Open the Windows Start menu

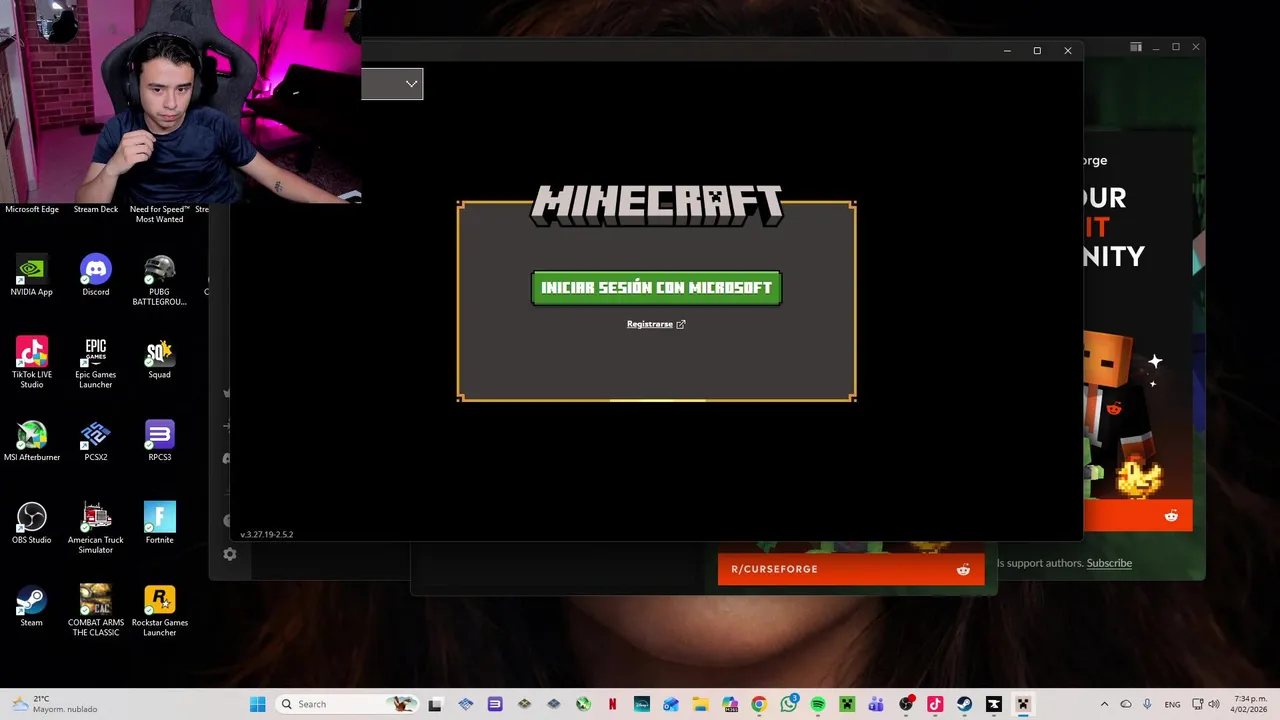(x=257, y=704)
